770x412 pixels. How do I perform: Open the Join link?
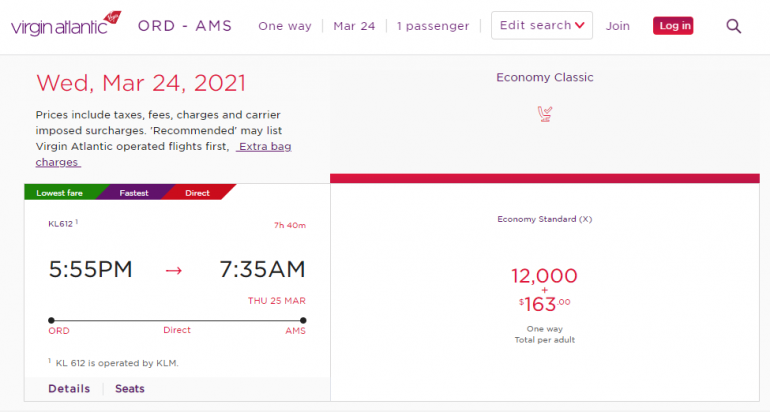point(617,26)
